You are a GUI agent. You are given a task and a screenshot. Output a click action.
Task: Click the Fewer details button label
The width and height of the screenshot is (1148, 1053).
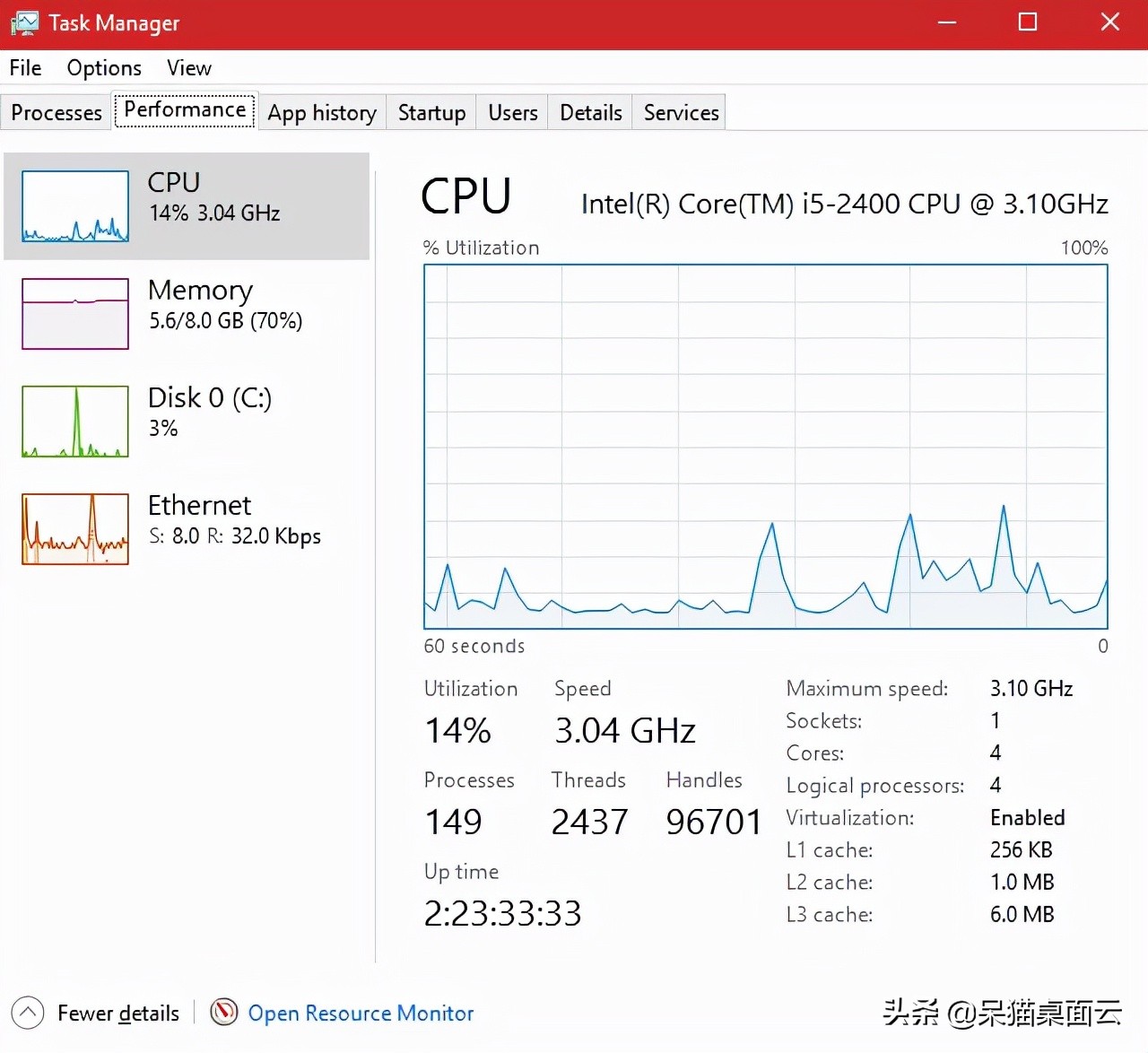click(x=118, y=1014)
